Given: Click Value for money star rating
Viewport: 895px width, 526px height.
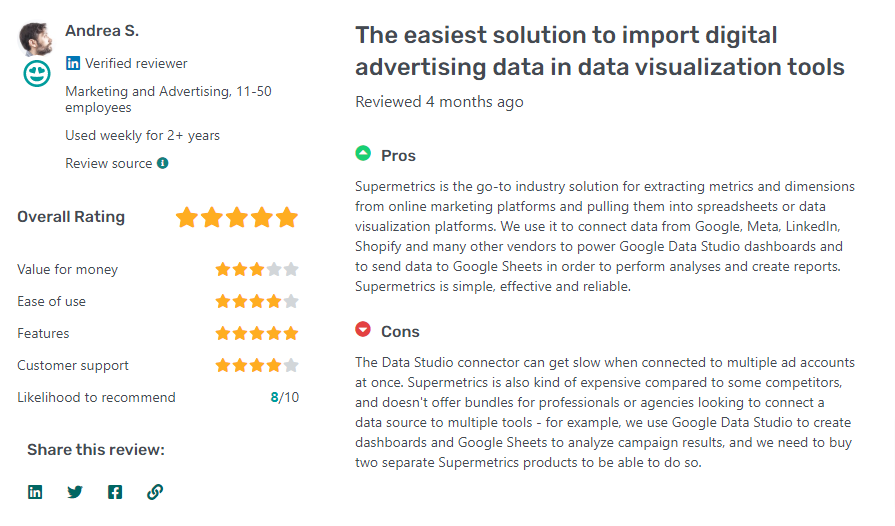Looking at the screenshot, I should [257, 269].
